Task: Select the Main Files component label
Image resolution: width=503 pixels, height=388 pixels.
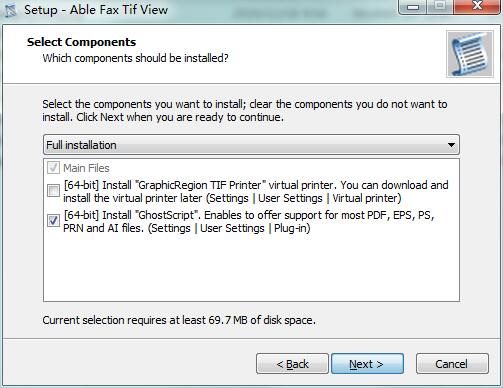Action: click(x=86, y=168)
